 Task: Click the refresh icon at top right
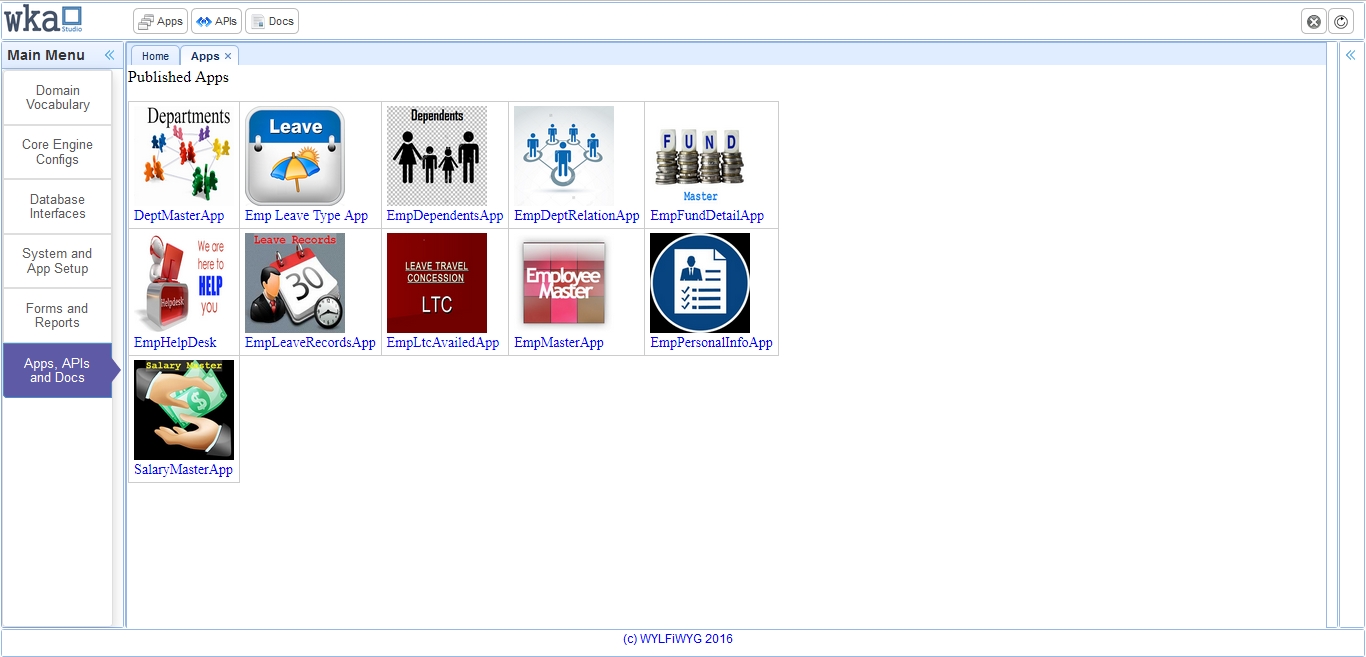1340,22
